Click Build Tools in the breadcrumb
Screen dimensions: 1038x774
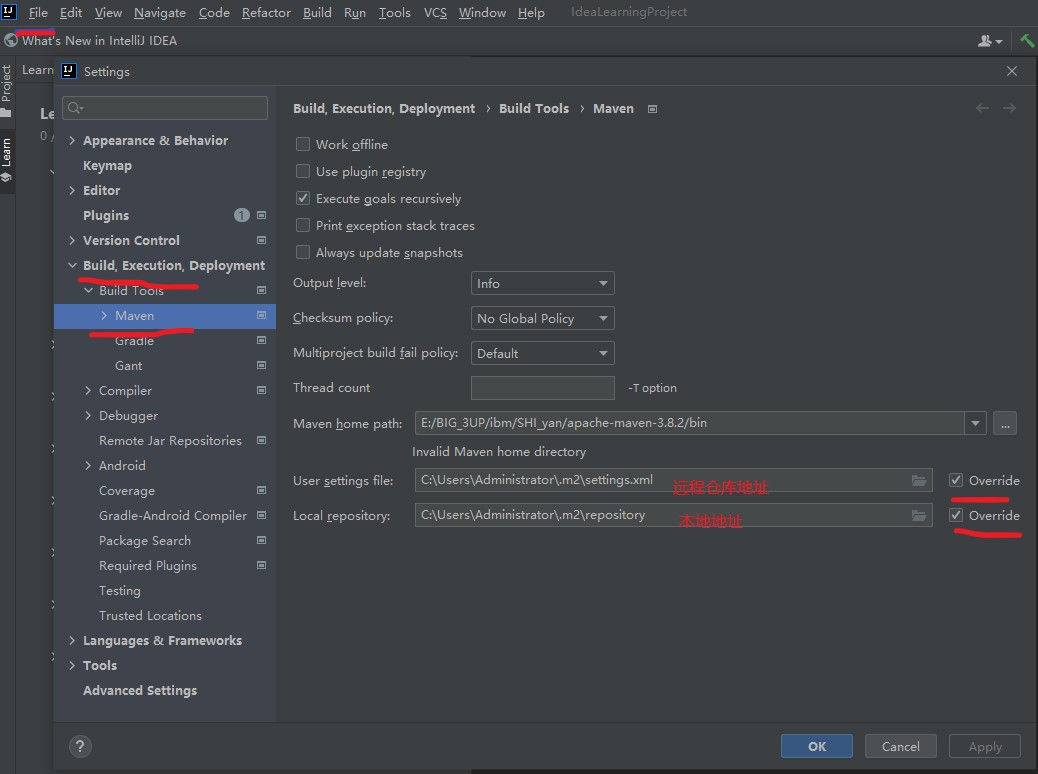534,109
